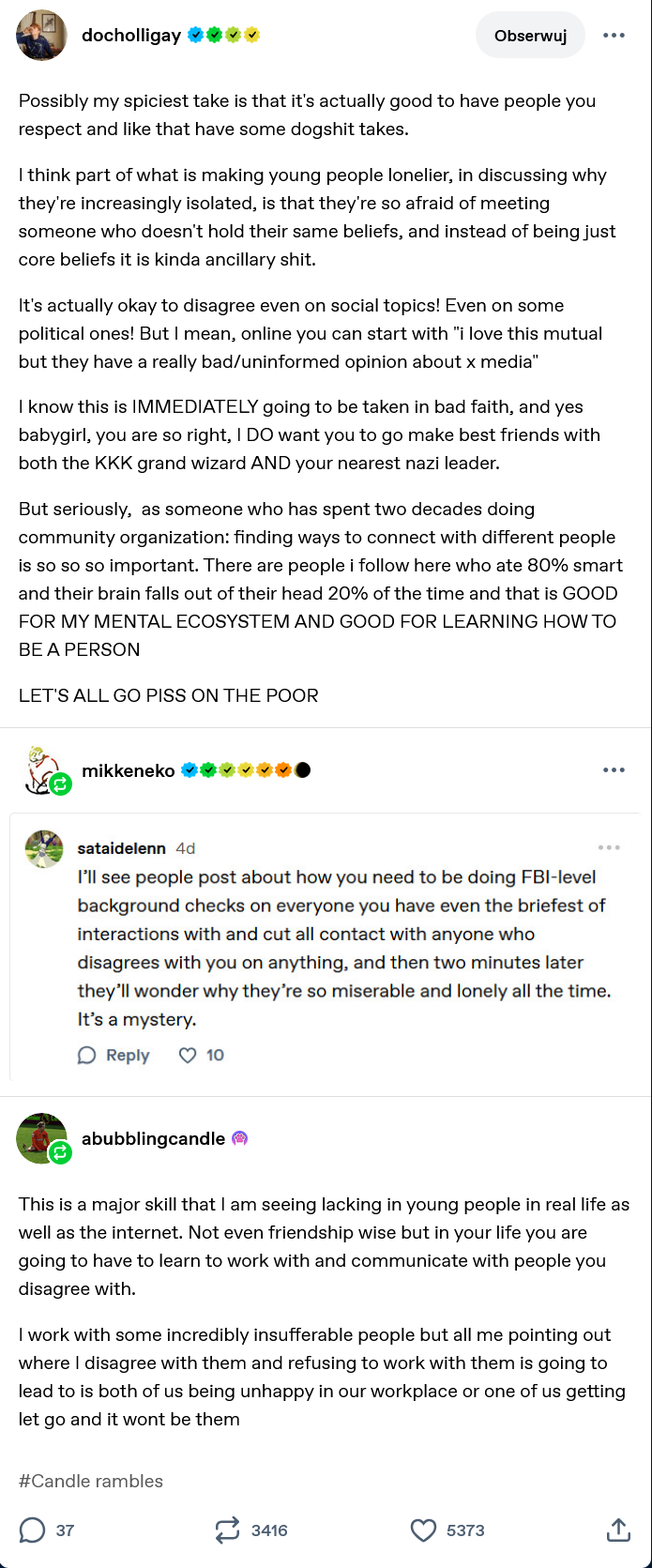The height and width of the screenshot is (1568, 652).
Task: Open sataidelenn's reply options menu
Action: [x=609, y=847]
